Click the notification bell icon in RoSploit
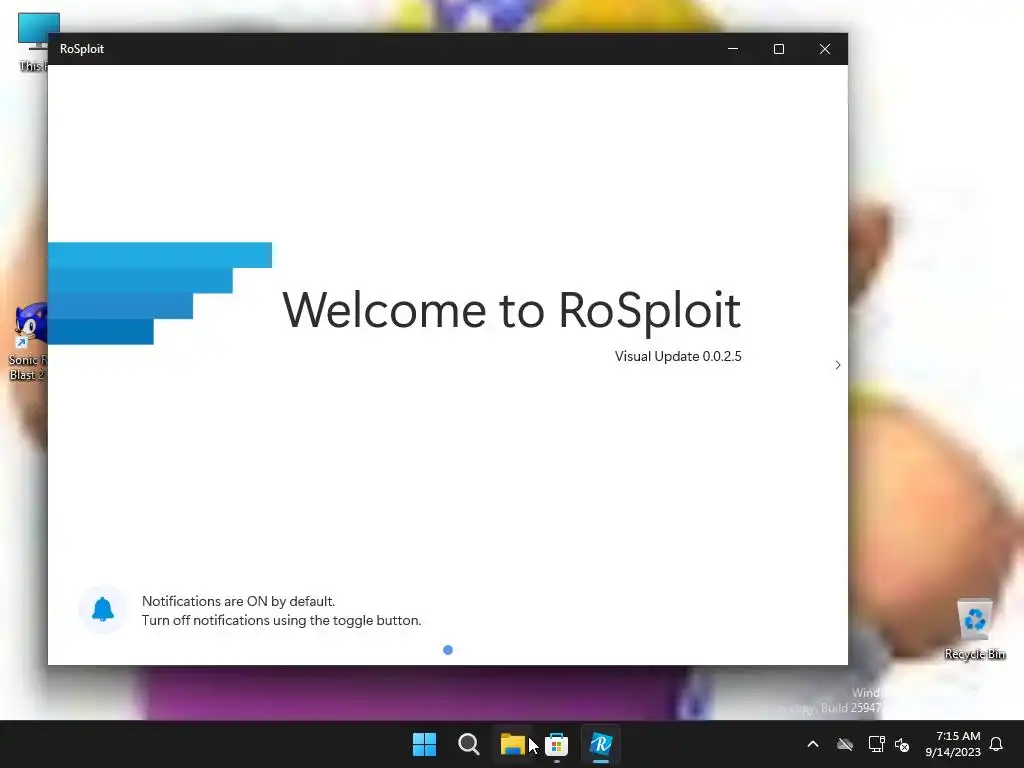Viewport: 1024px width, 768px height. pos(103,609)
